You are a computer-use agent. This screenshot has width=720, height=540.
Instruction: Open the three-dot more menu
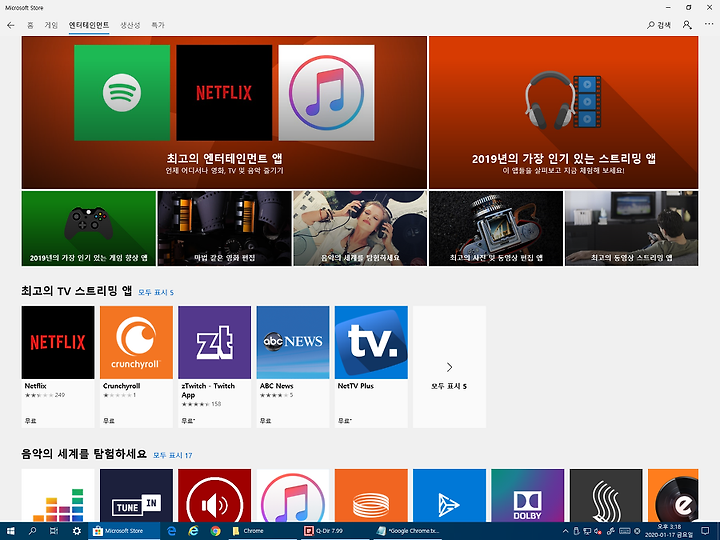709,25
